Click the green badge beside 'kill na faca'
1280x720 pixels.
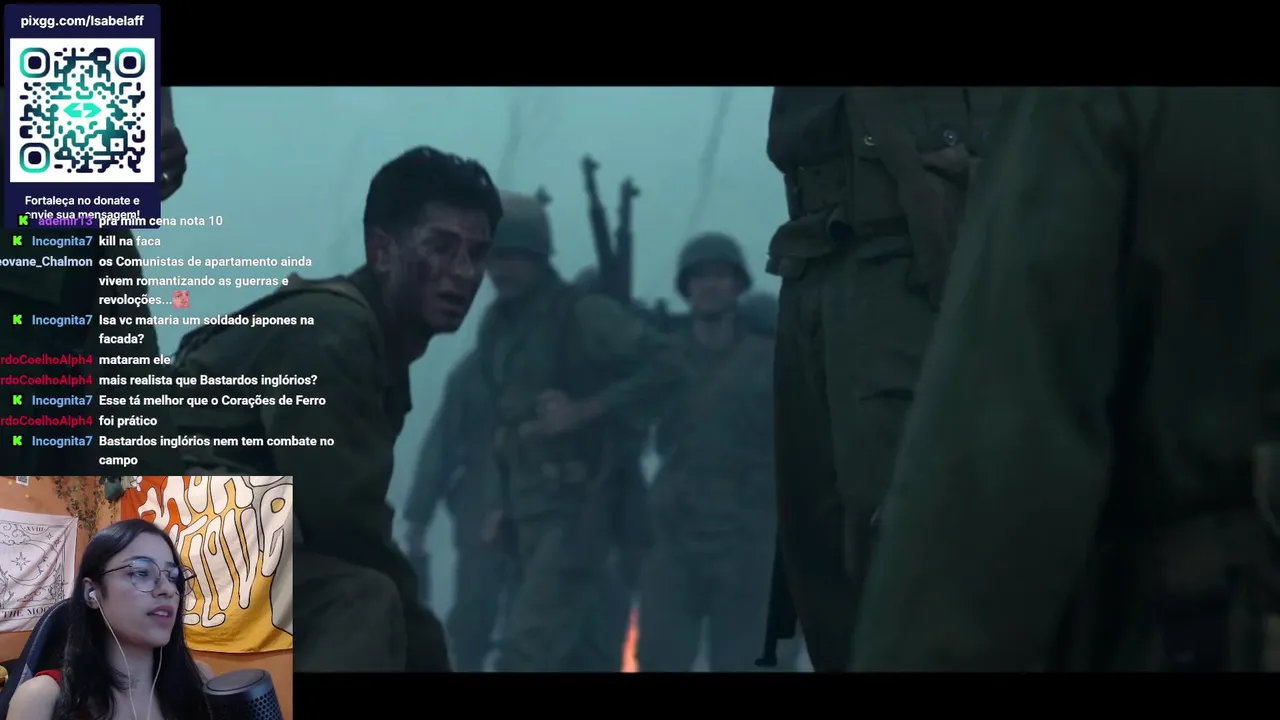coord(17,241)
